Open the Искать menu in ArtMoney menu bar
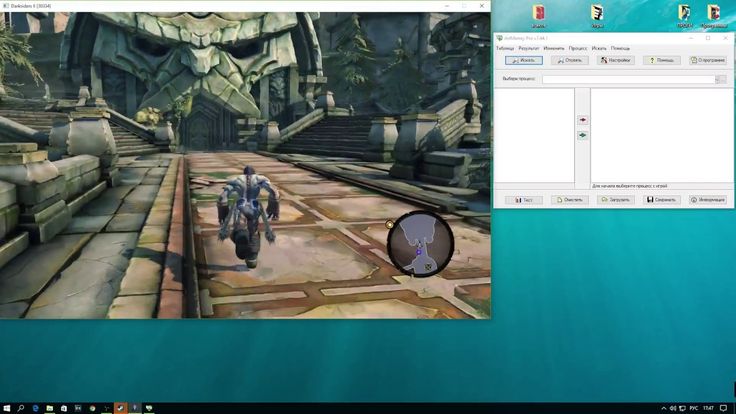Screen dimensions: 736x414 [599, 48]
